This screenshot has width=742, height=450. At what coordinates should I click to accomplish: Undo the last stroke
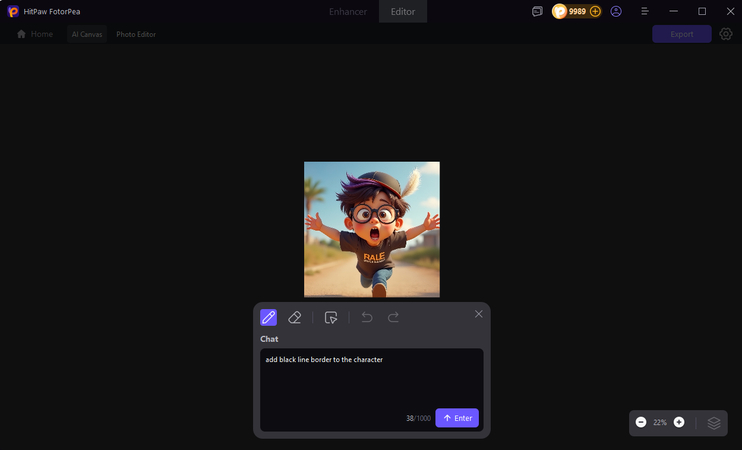click(367, 317)
